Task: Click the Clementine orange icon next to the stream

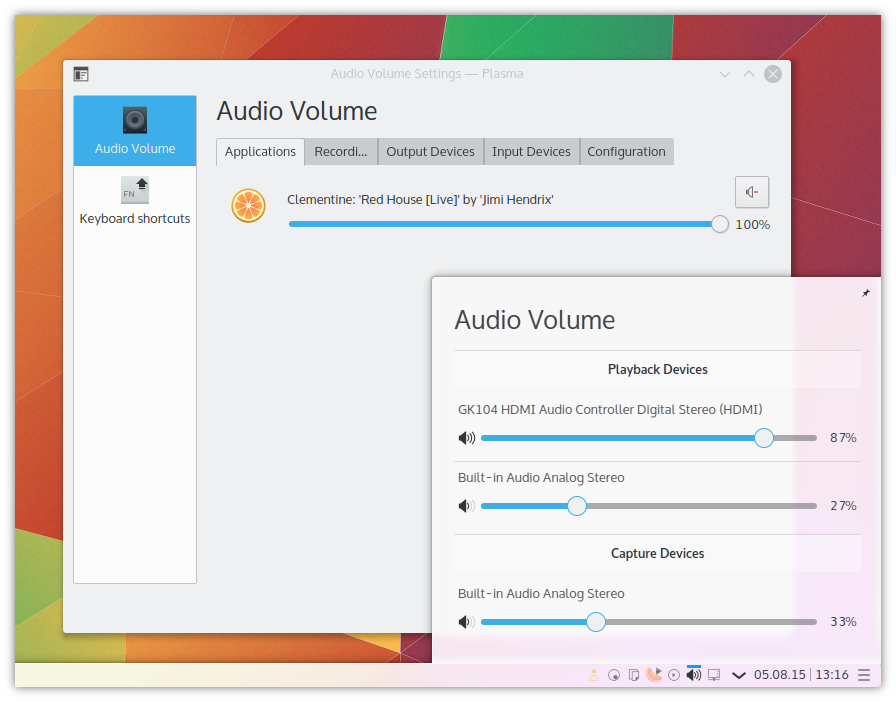Action: coord(248,206)
